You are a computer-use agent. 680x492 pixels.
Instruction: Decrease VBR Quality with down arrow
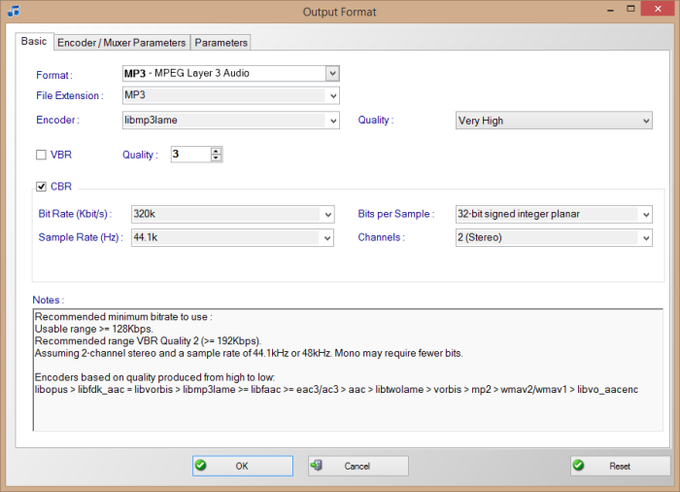tap(216, 158)
